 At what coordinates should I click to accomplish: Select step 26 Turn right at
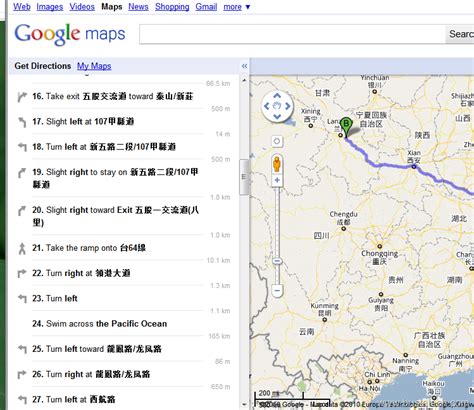coord(91,374)
